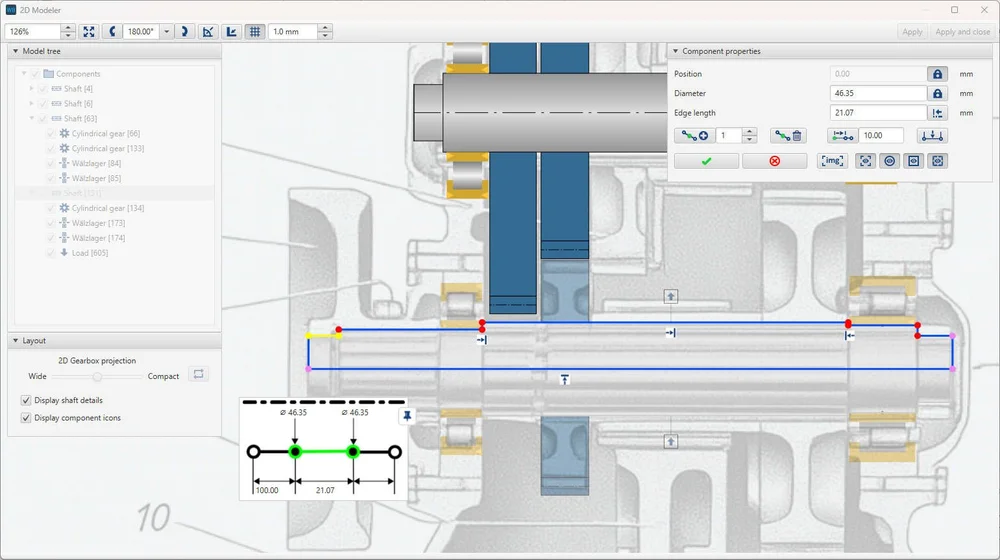
Task: Click the eye-in-brackets visibility icon
Action: (865, 161)
